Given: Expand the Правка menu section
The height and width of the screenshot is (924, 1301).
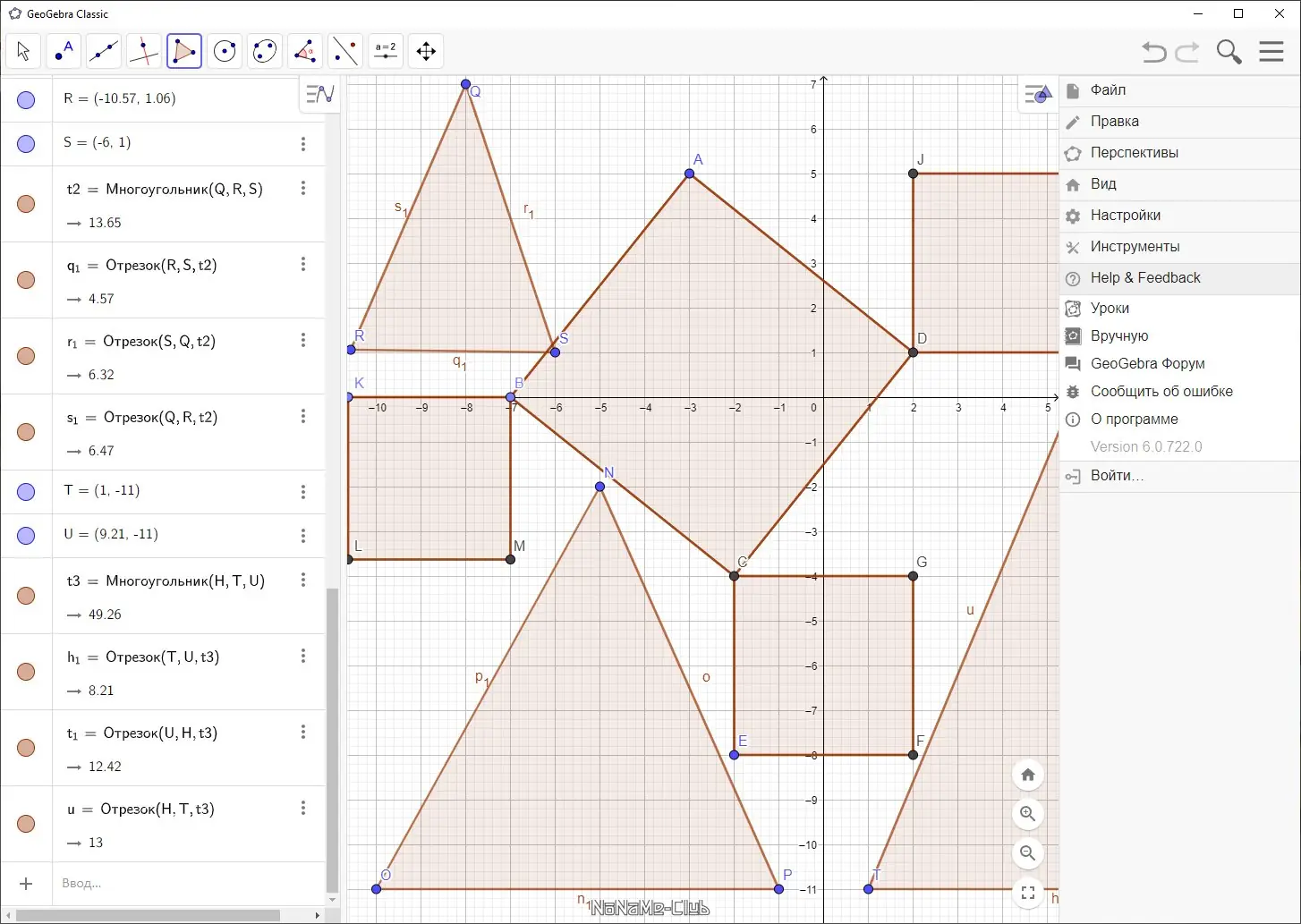Looking at the screenshot, I should [1179, 122].
